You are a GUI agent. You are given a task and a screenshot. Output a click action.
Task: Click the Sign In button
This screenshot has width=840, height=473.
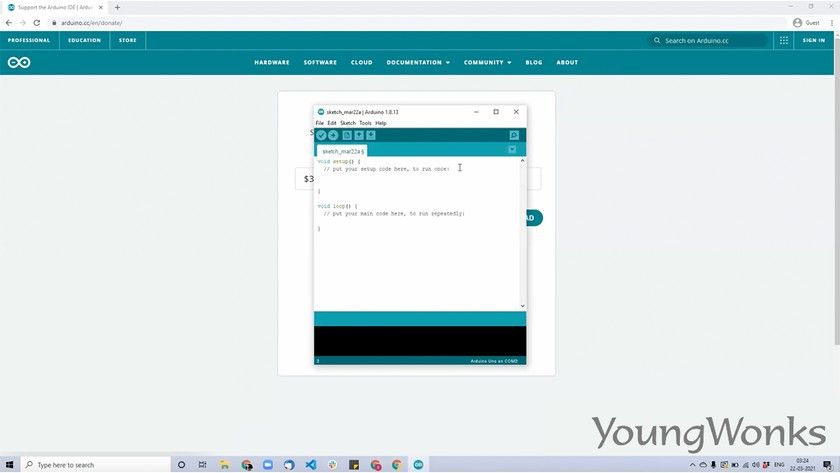click(814, 40)
